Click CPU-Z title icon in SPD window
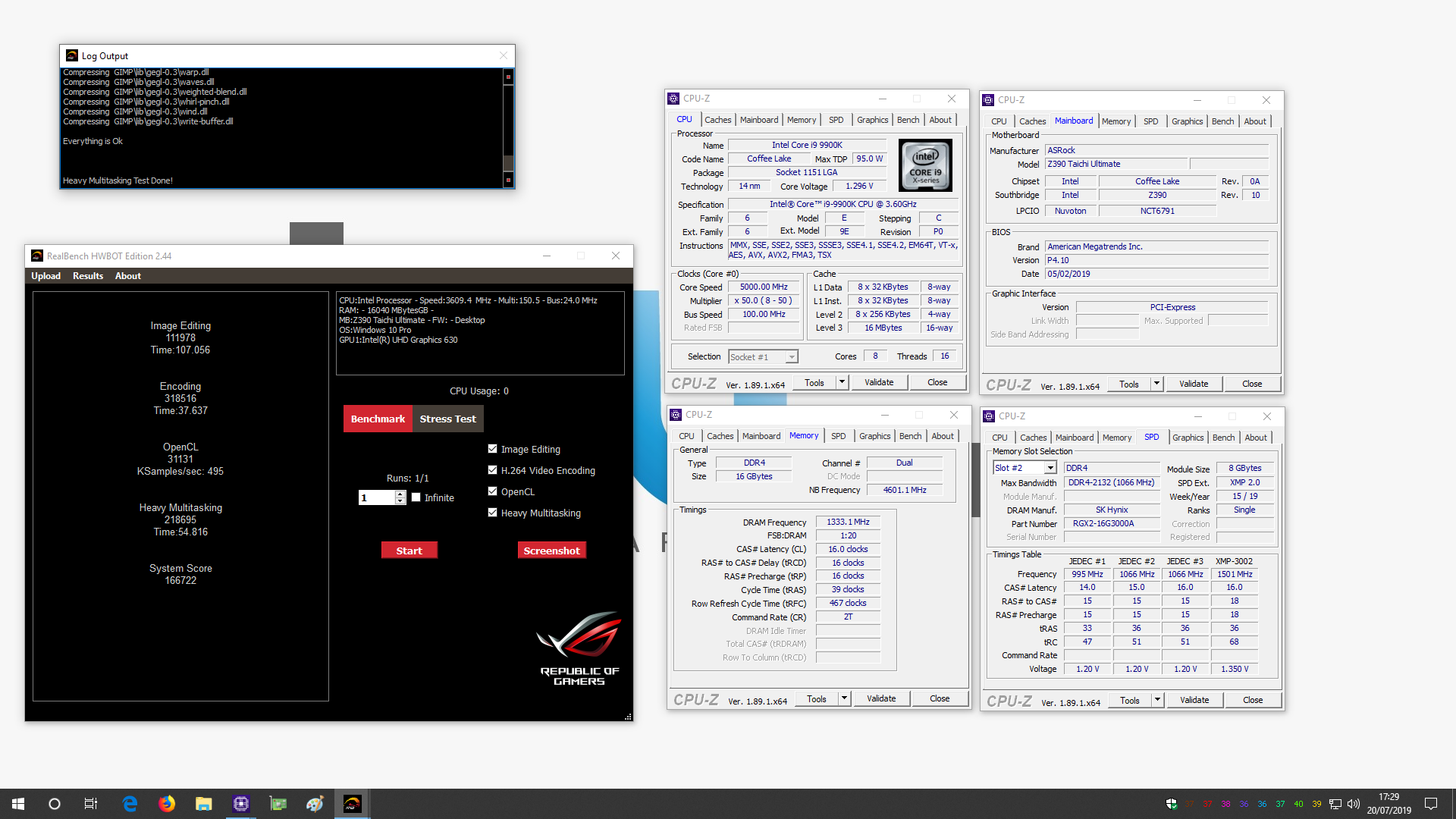Screen dimensions: 1456x819 click(x=989, y=416)
